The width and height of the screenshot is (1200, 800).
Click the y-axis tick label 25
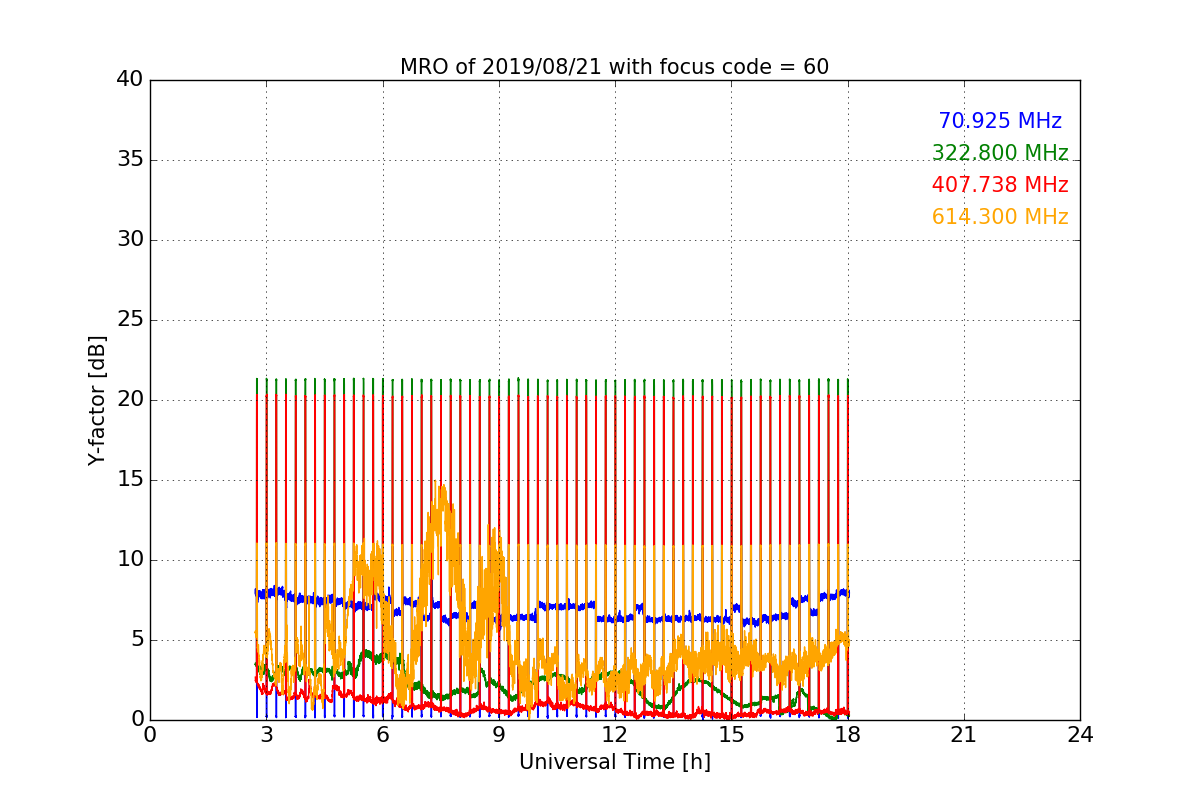pos(129,320)
